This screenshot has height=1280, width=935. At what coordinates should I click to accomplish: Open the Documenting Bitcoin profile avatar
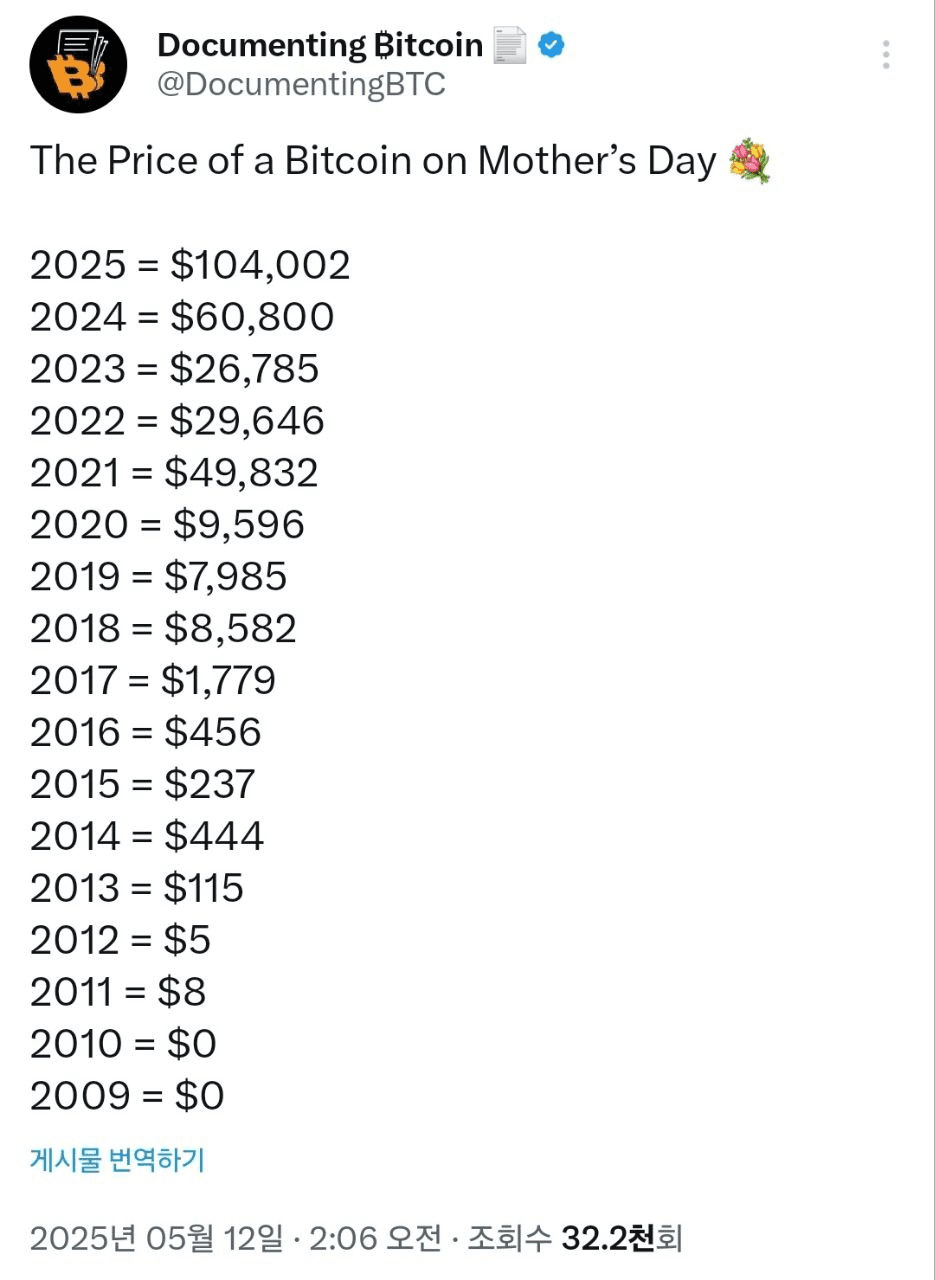pos(79,64)
